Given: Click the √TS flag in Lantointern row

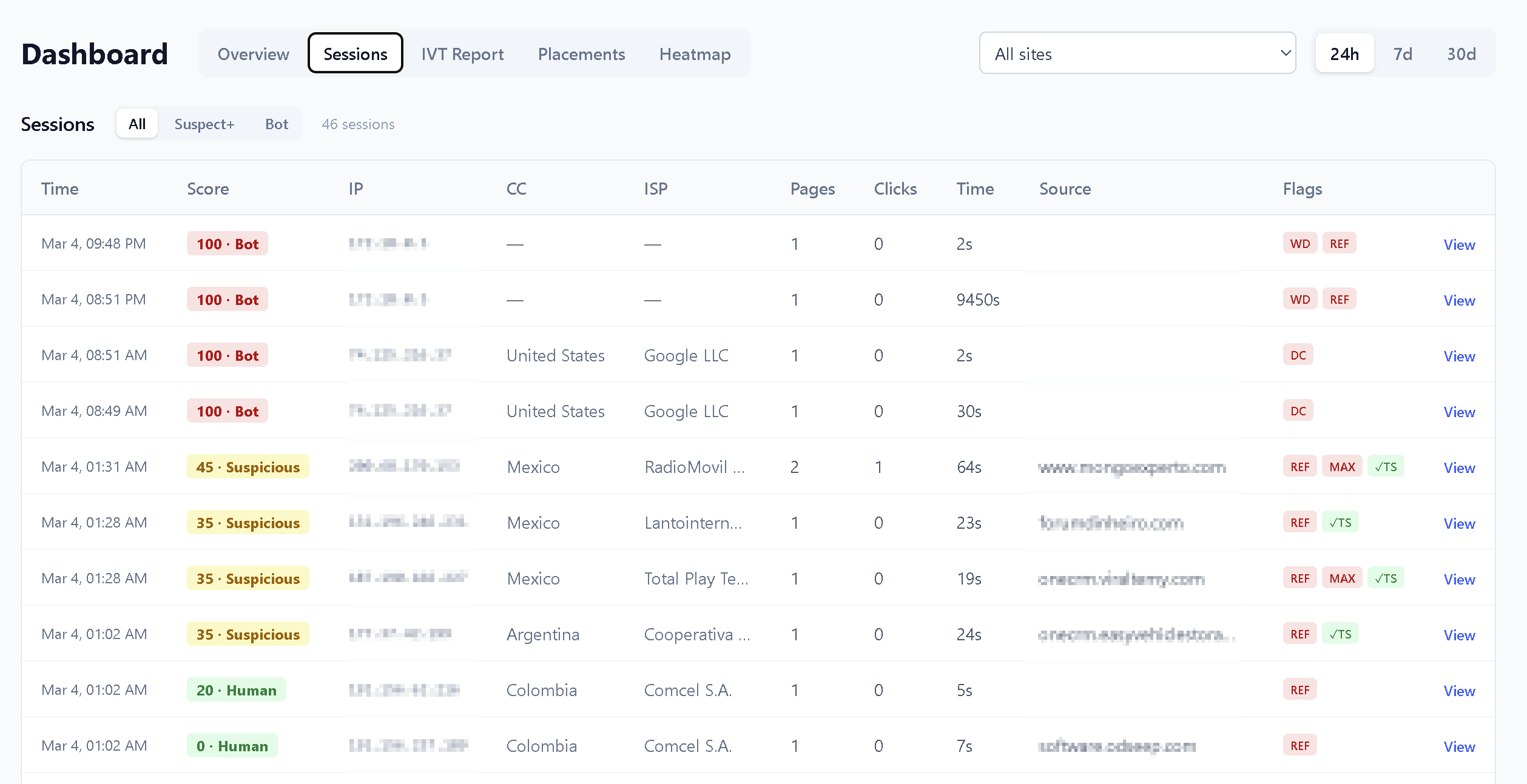Looking at the screenshot, I should [x=1340, y=522].
